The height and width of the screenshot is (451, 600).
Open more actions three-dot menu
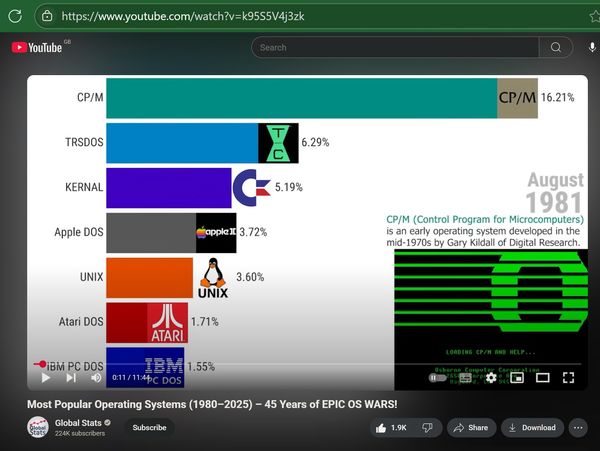[x=578, y=428]
